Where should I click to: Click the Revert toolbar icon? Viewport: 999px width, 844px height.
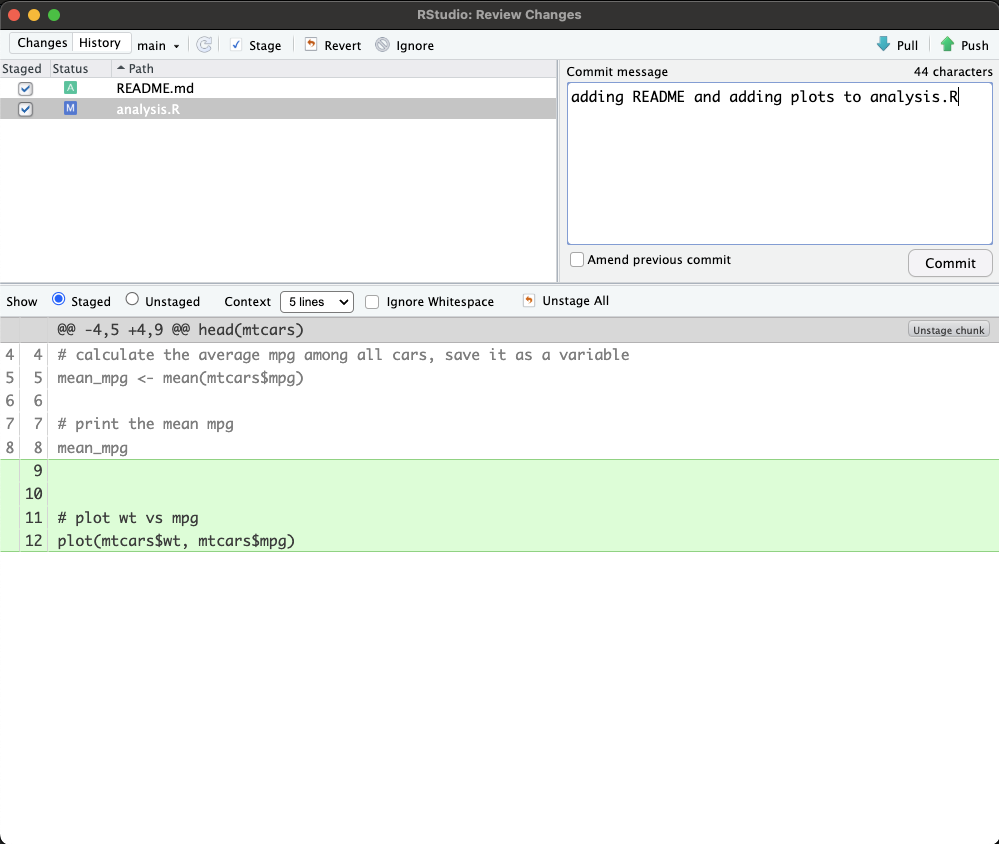pyautogui.click(x=311, y=45)
